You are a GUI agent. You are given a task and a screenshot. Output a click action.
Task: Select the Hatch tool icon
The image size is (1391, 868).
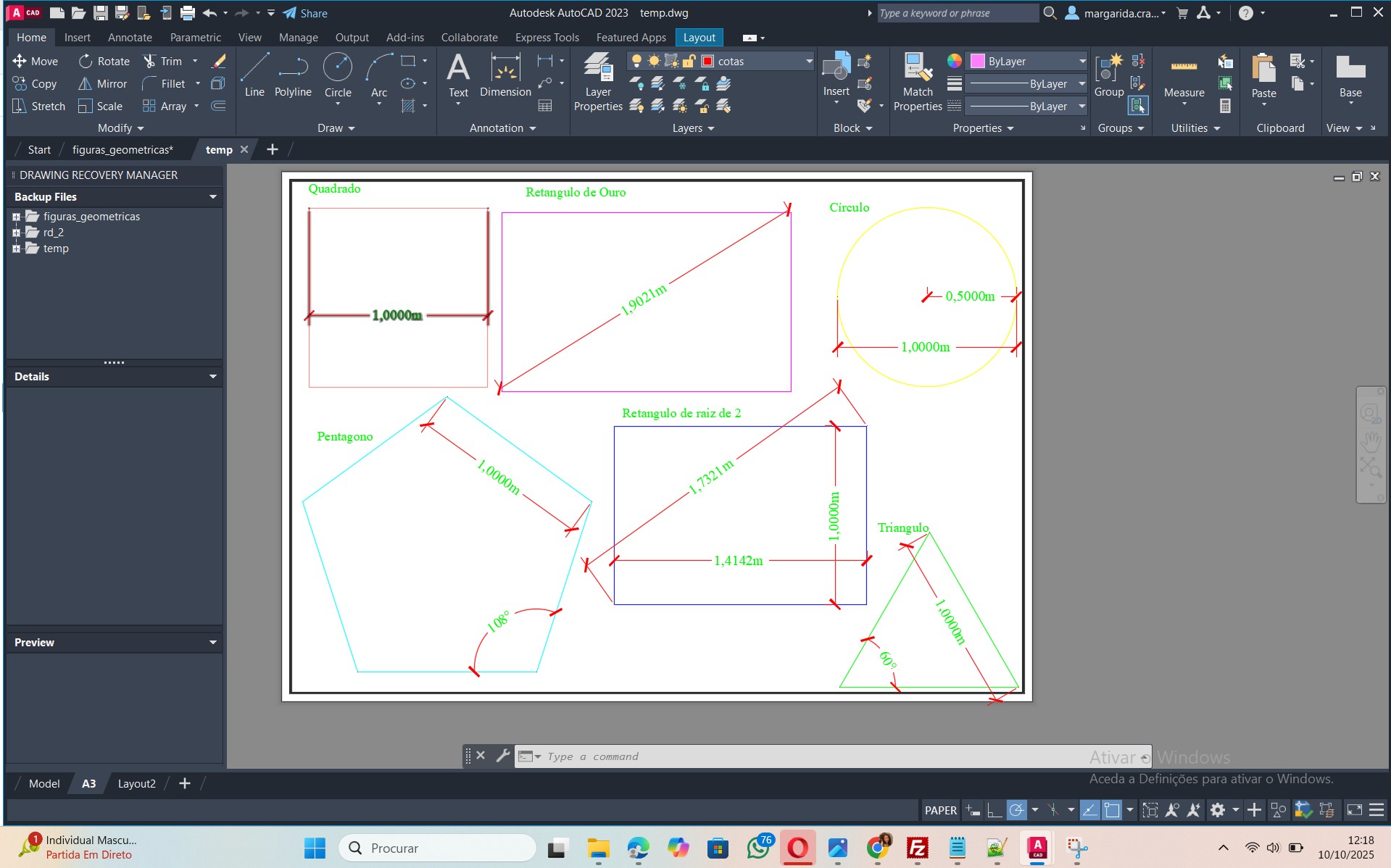409,107
